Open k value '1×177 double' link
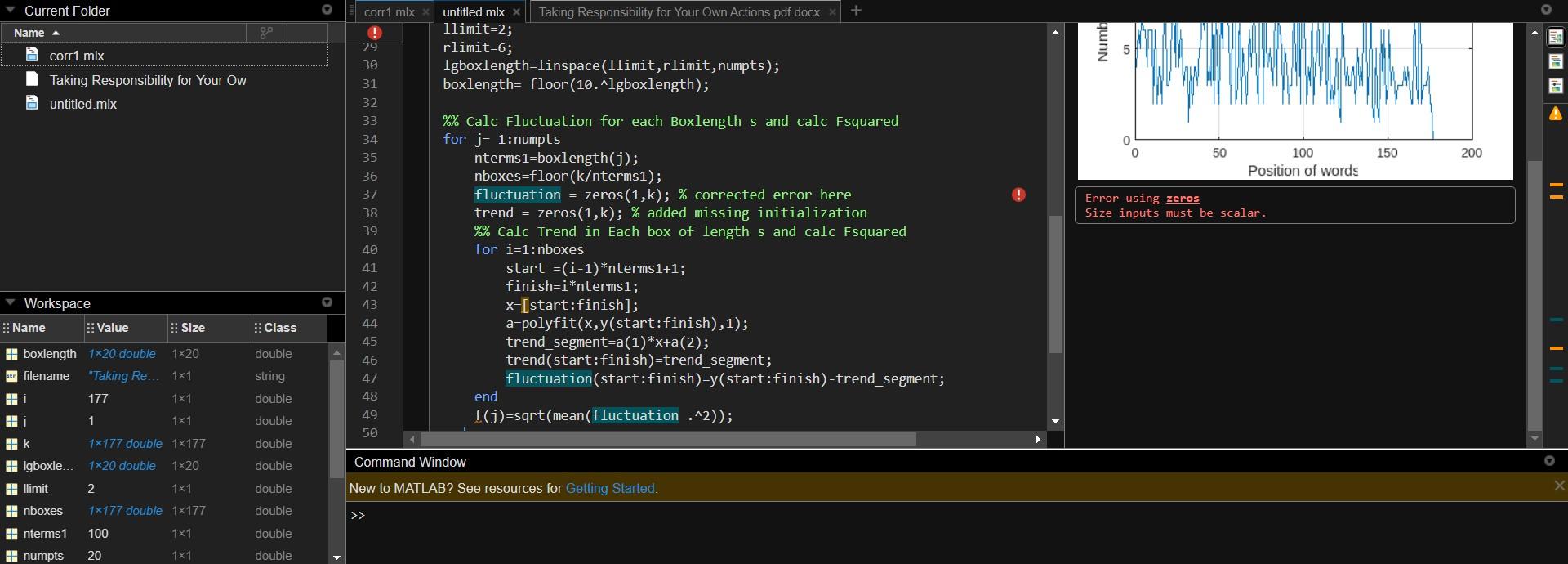This screenshot has height=564, width=1568. click(x=125, y=444)
